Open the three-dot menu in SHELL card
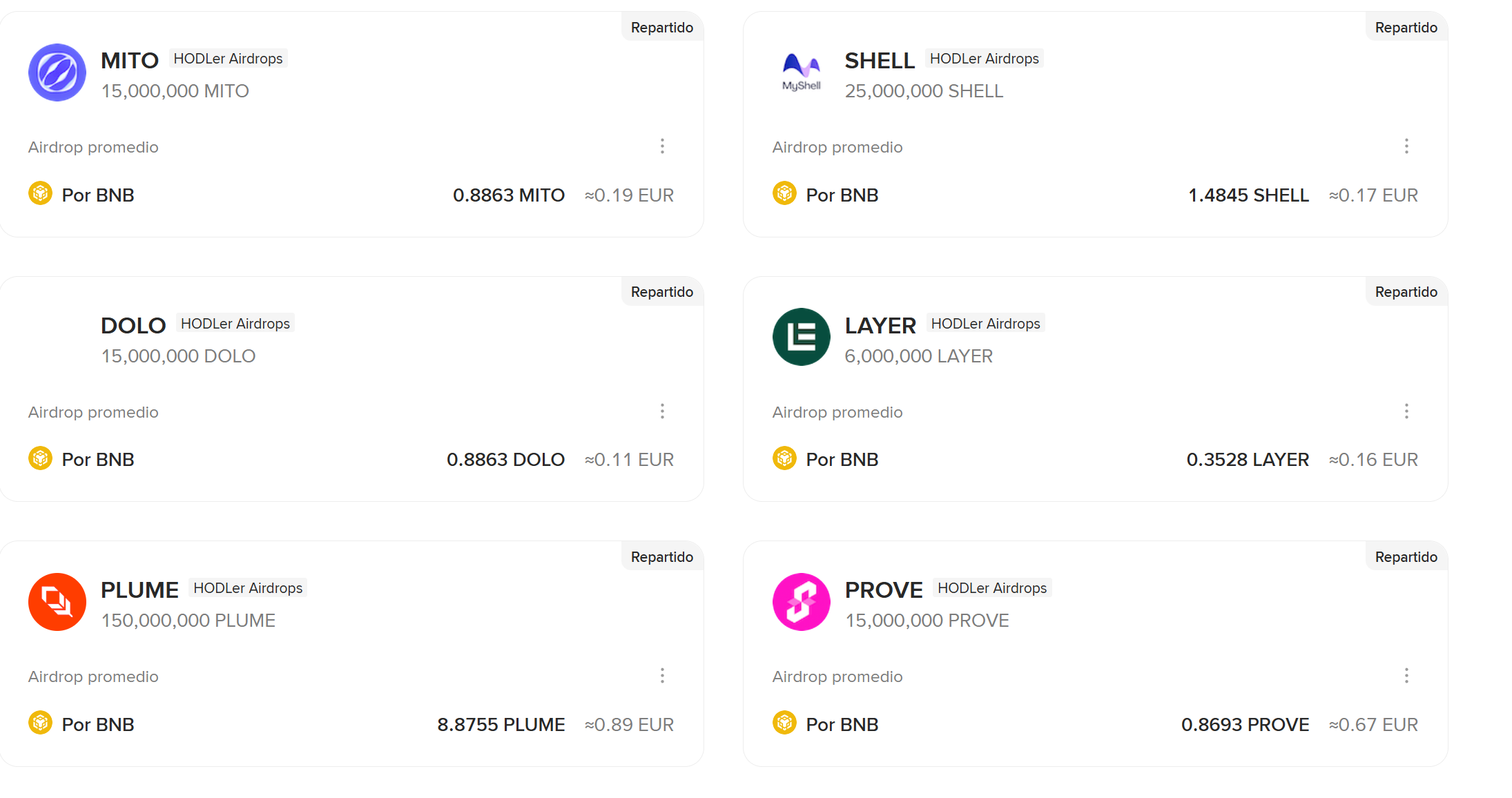The height and width of the screenshot is (798, 1512). pyautogui.click(x=1406, y=146)
